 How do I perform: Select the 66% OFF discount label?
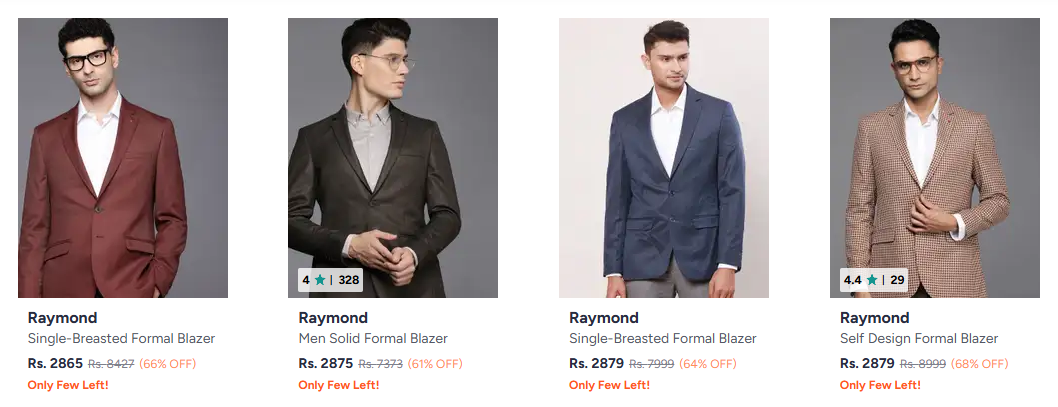point(167,364)
